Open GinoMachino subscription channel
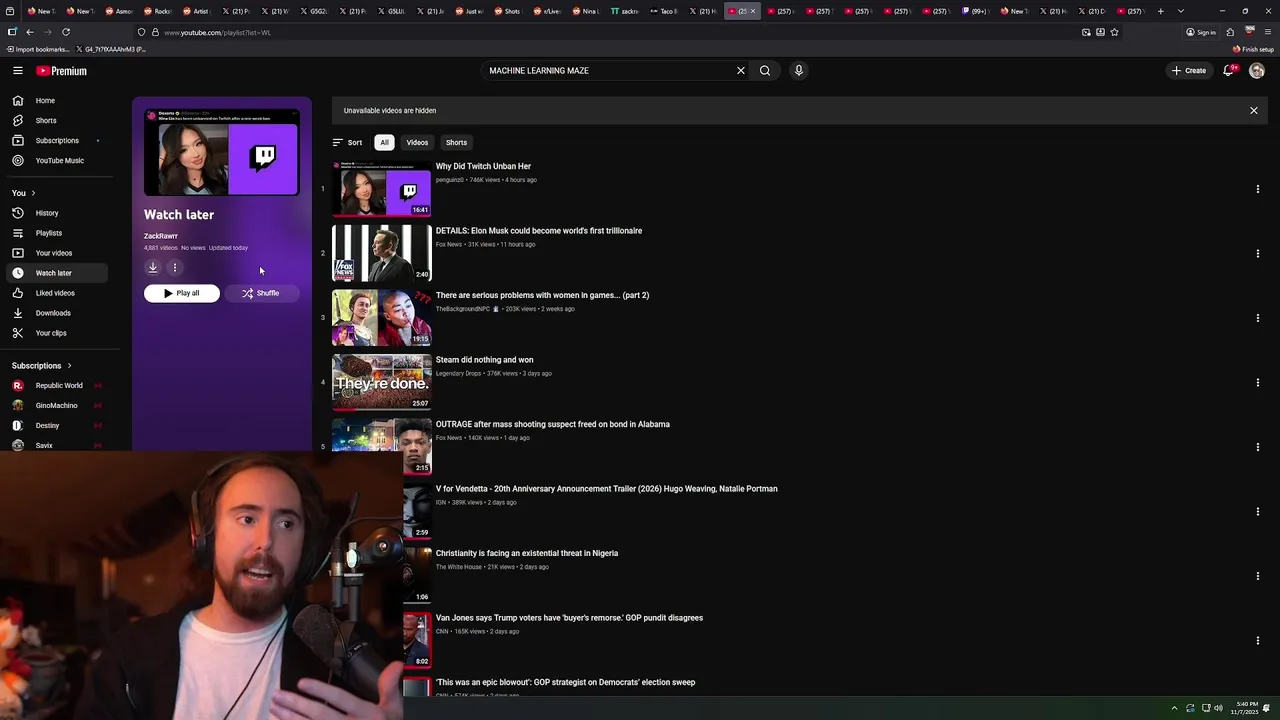Screen dimensions: 1280x720 [x=56, y=405]
